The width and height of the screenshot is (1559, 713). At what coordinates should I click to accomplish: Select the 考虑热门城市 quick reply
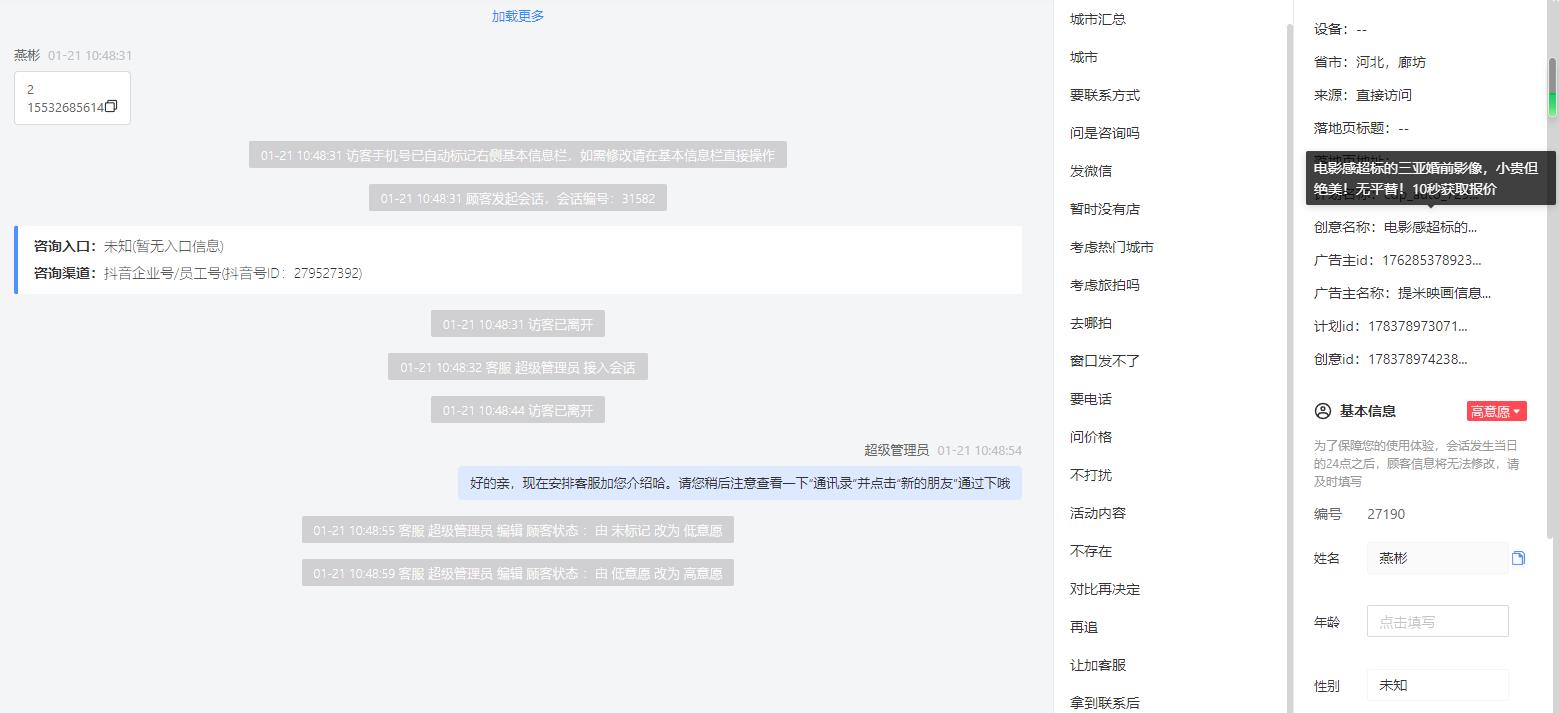[1112, 247]
